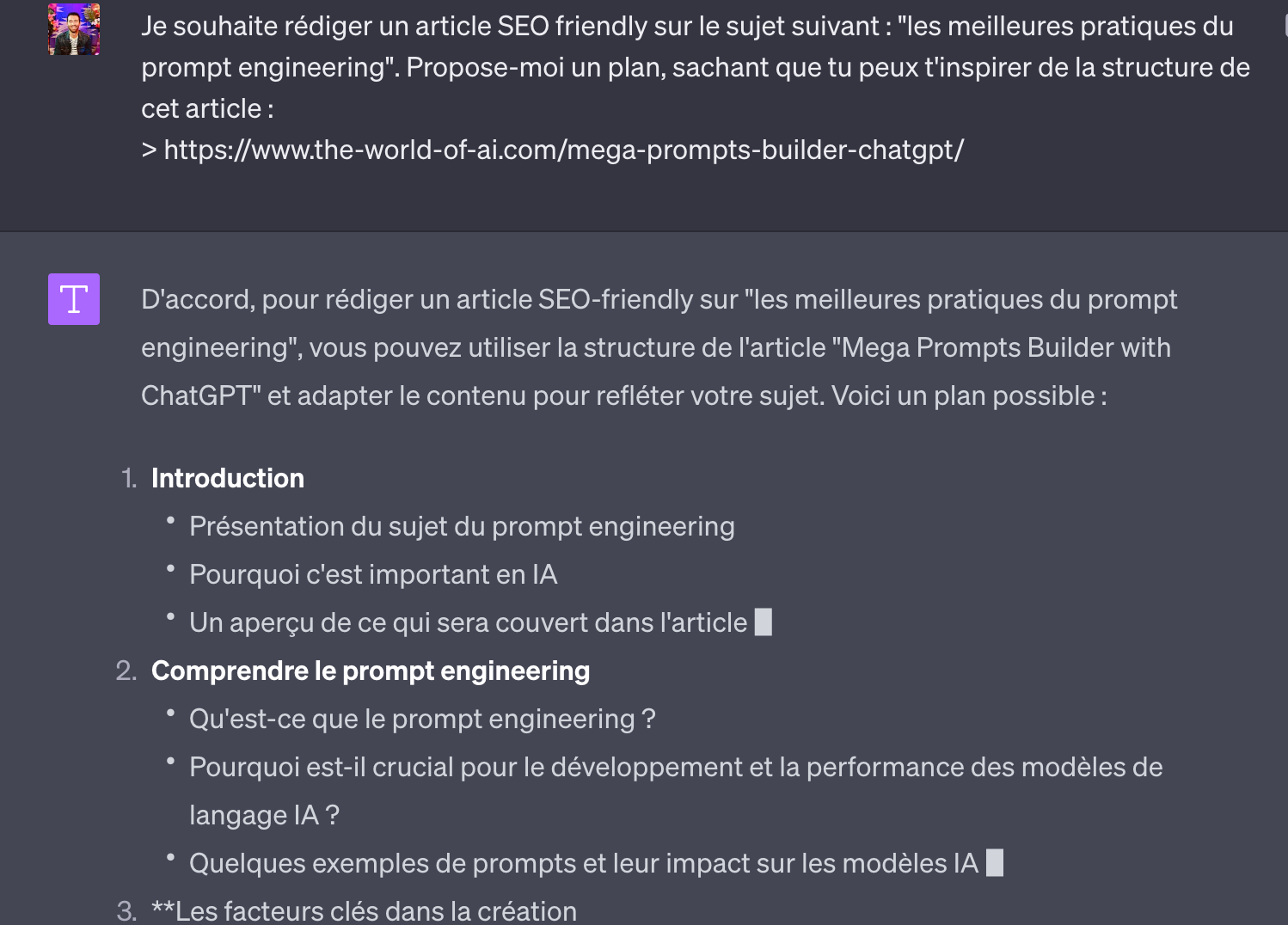This screenshot has height=925, width=1288.
Task: Click the bullet 'Un aperçu de ce qui sera couvert'
Action: (468, 623)
